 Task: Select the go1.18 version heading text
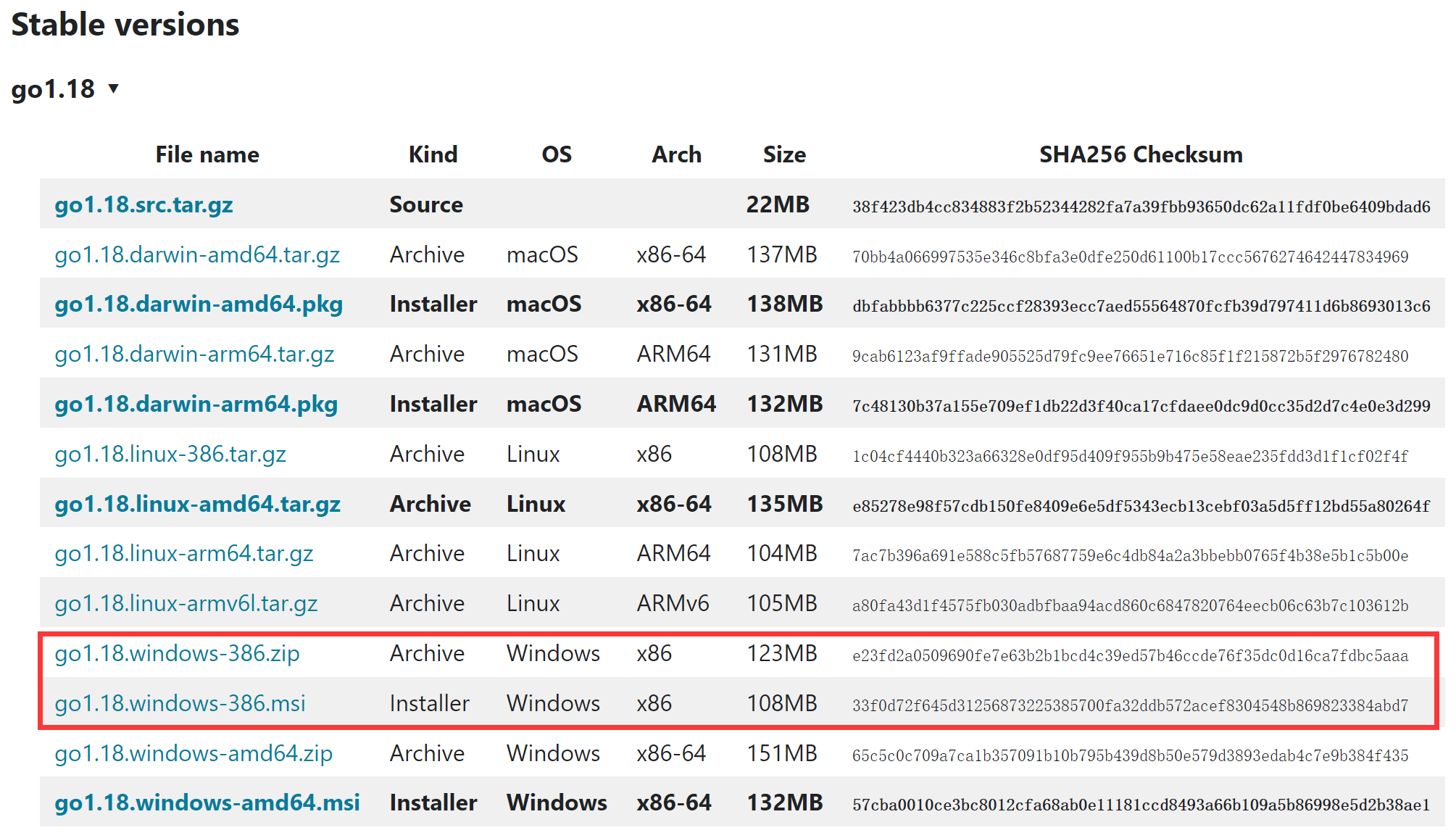(53, 89)
